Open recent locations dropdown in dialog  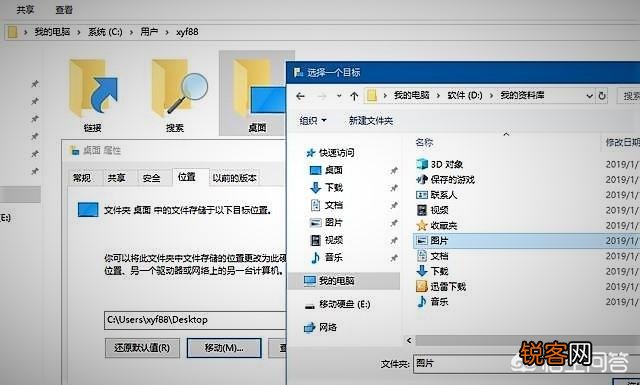click(x=339, y=96)
